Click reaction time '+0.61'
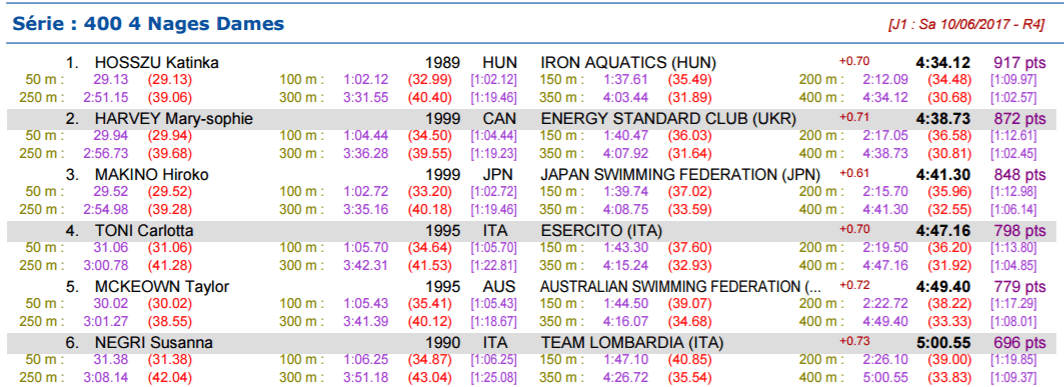The image size is (1064, 387). point(854,172)
